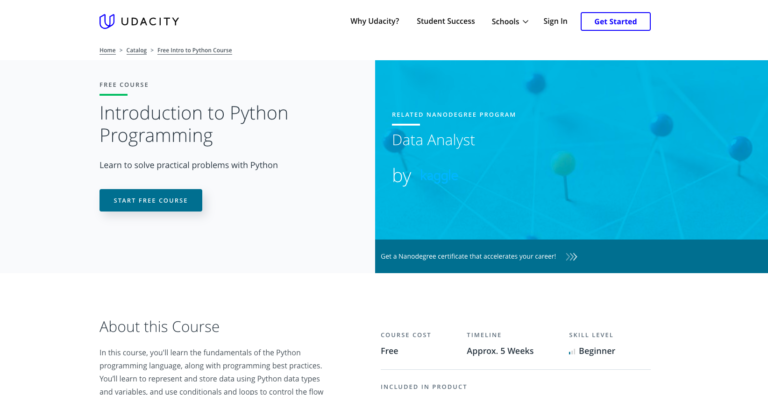Click the About this Course heading
The height and width of the screenshot is (395, 768).
tap(160, 327)
